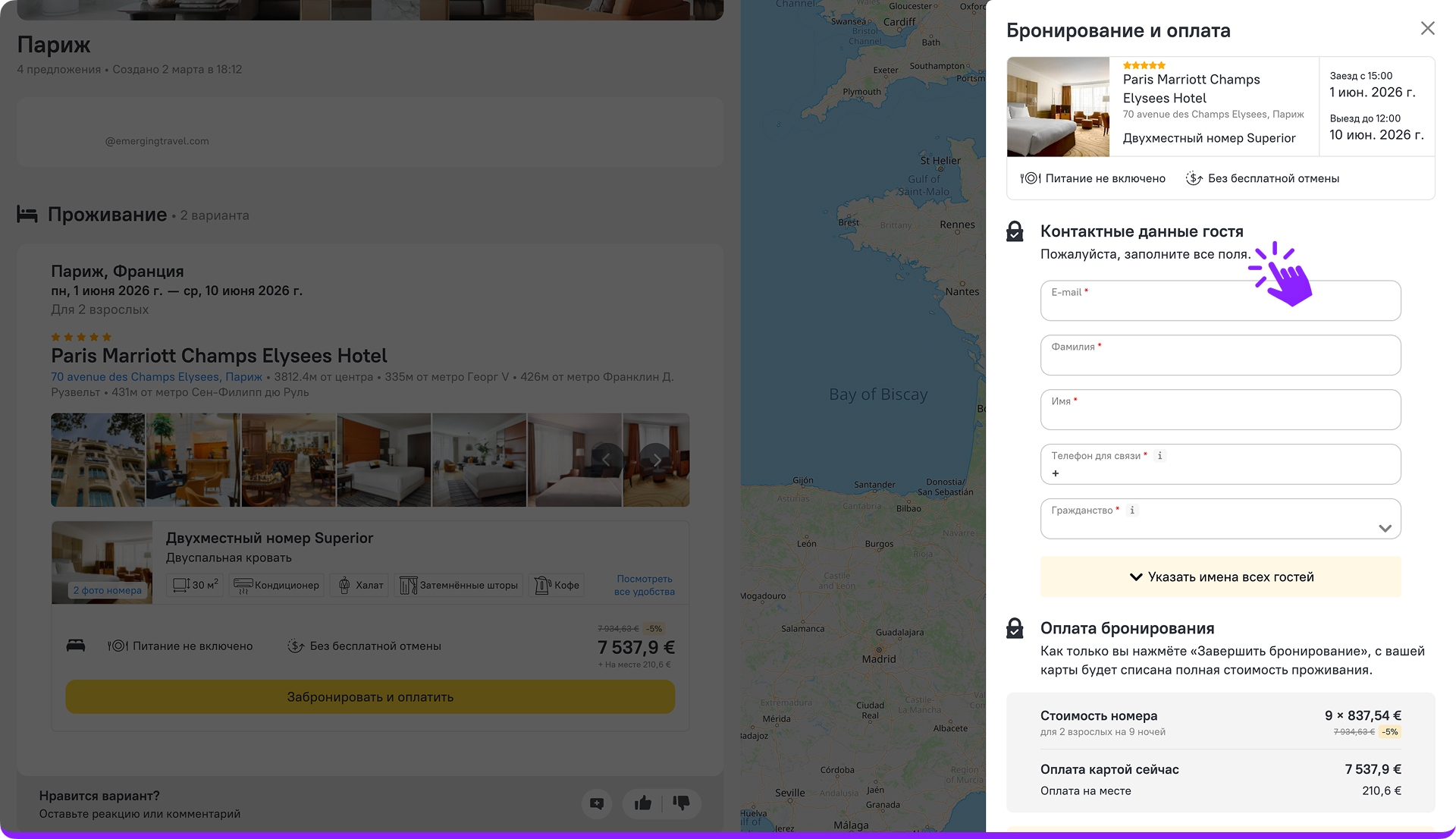Image resolution: width=1456 pixels, height=839 pixels.
Task: Focus the Телефон для связи field
Action: click(x=1220, y=473)
